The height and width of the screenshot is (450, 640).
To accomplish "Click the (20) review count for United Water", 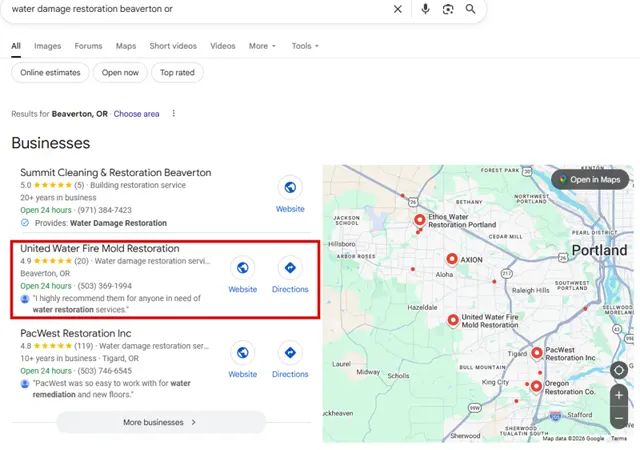I will 82,261.
